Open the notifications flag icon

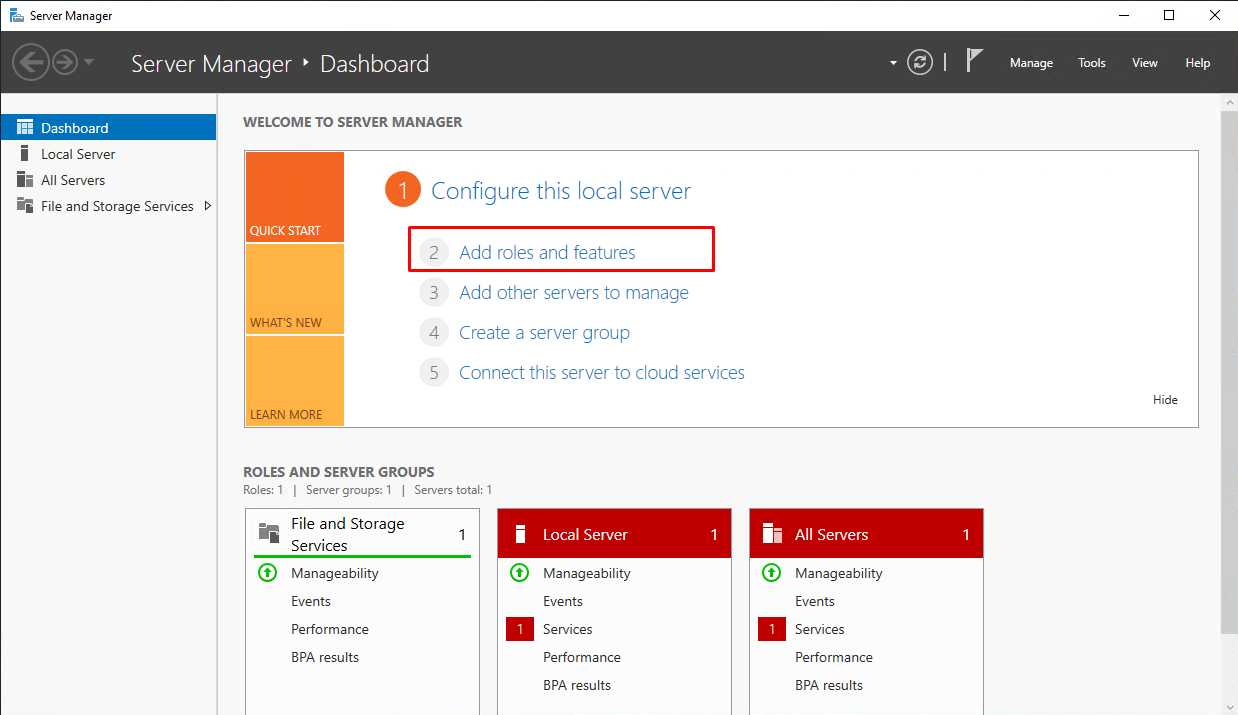(974, 61)
